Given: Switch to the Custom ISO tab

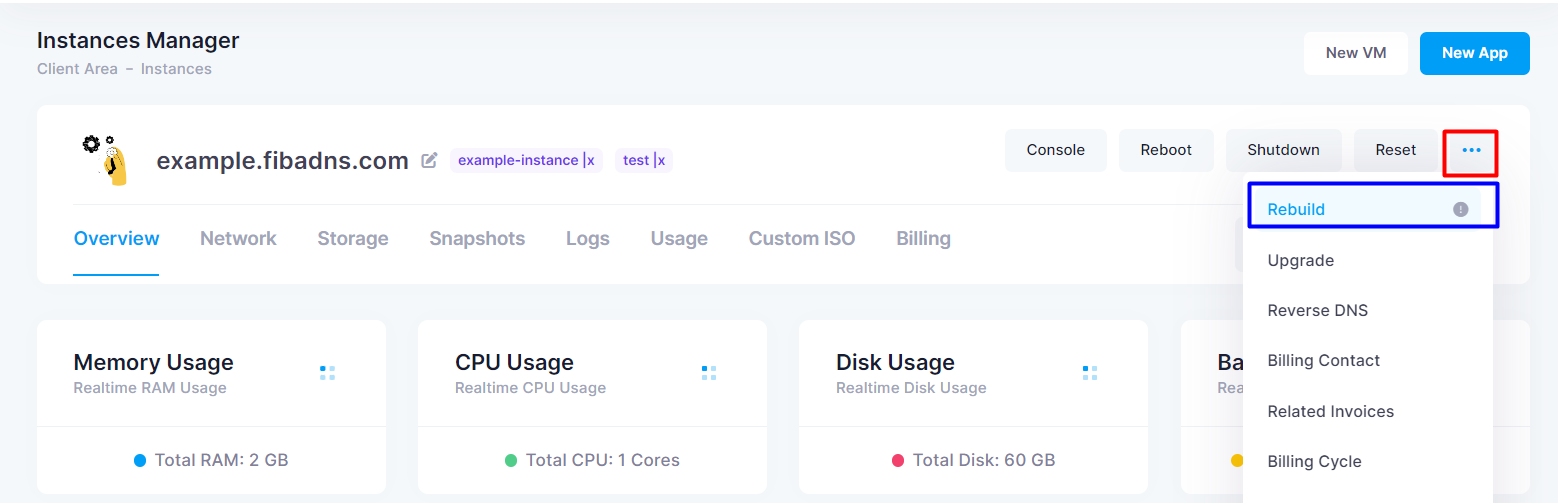Looking at the screenshot, I should coord(802,238).
